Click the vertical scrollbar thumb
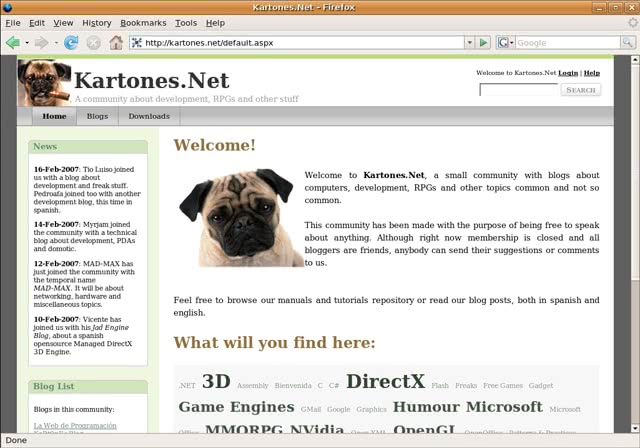This screenshot has height=448, width=640. coord(635,172)
